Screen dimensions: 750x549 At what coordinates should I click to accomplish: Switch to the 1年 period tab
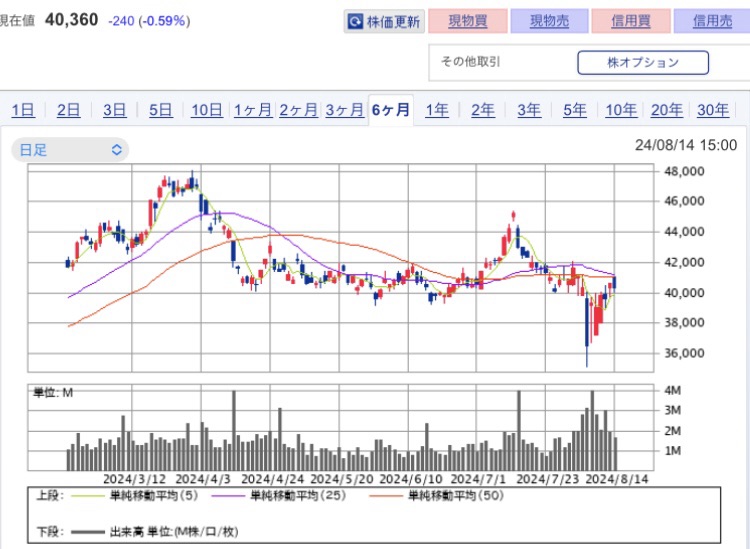coord(437,110)
